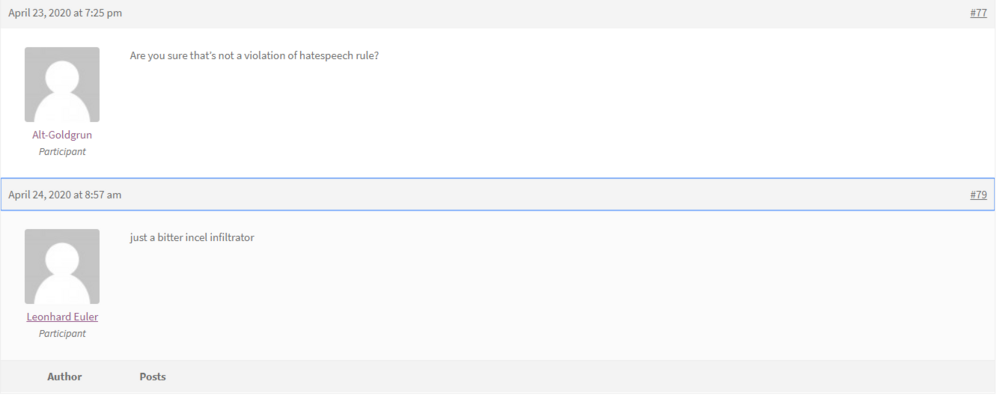This screenshot has height=399, width=1000.
Task: Visit Alt-Goldgrun's profile via username link
Action: click(x=62, y=135)
